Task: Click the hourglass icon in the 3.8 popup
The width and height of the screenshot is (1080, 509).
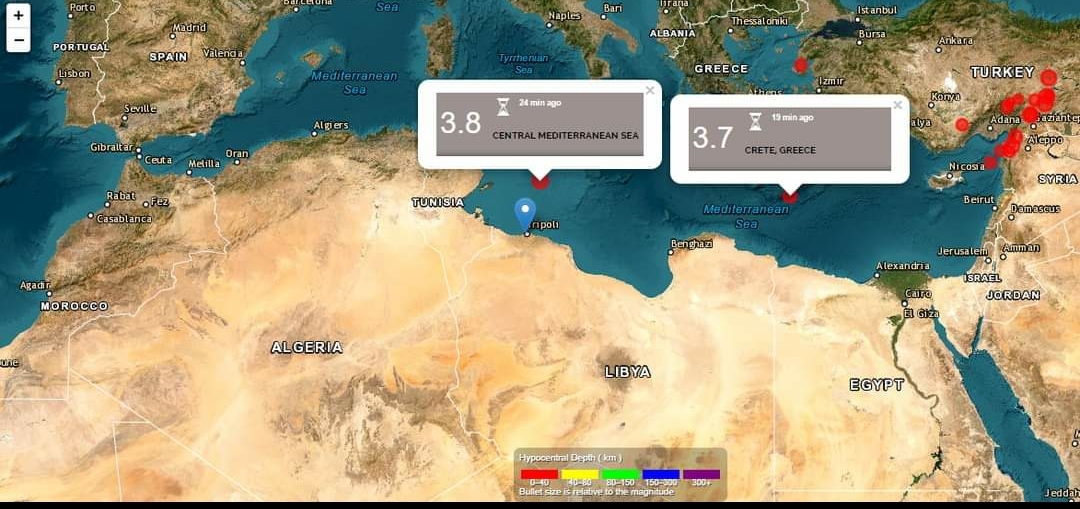Action: click(503, 106)
